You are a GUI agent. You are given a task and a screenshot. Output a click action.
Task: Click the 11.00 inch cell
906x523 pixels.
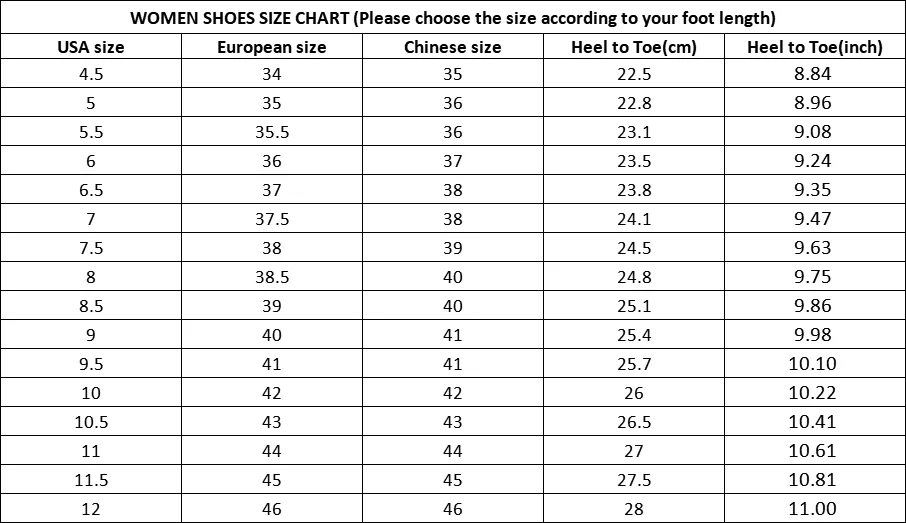click(x=815, y=509)
